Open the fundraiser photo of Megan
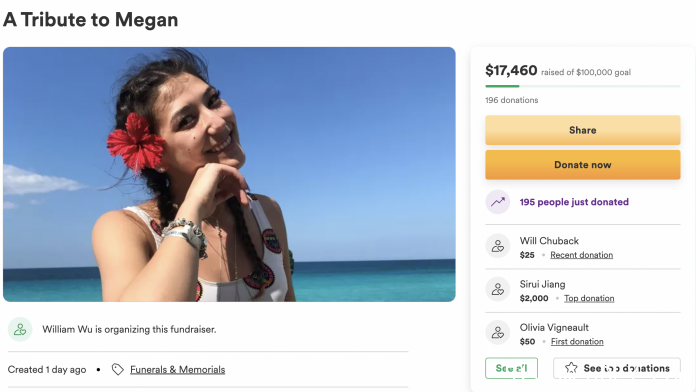Screen dimensions: 696x392 pyautogui.click(x=229, y=174)
